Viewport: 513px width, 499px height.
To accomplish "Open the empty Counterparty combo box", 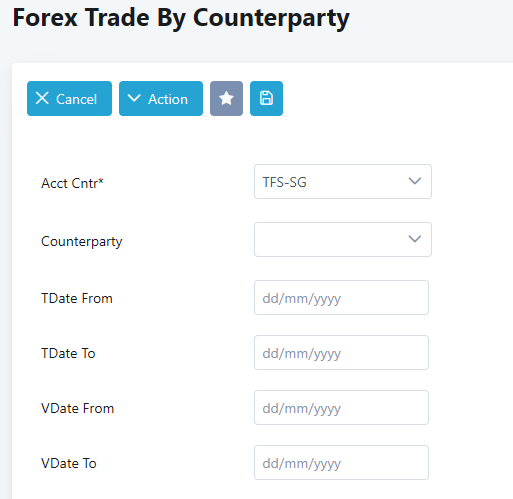I will tap(343, 239).
